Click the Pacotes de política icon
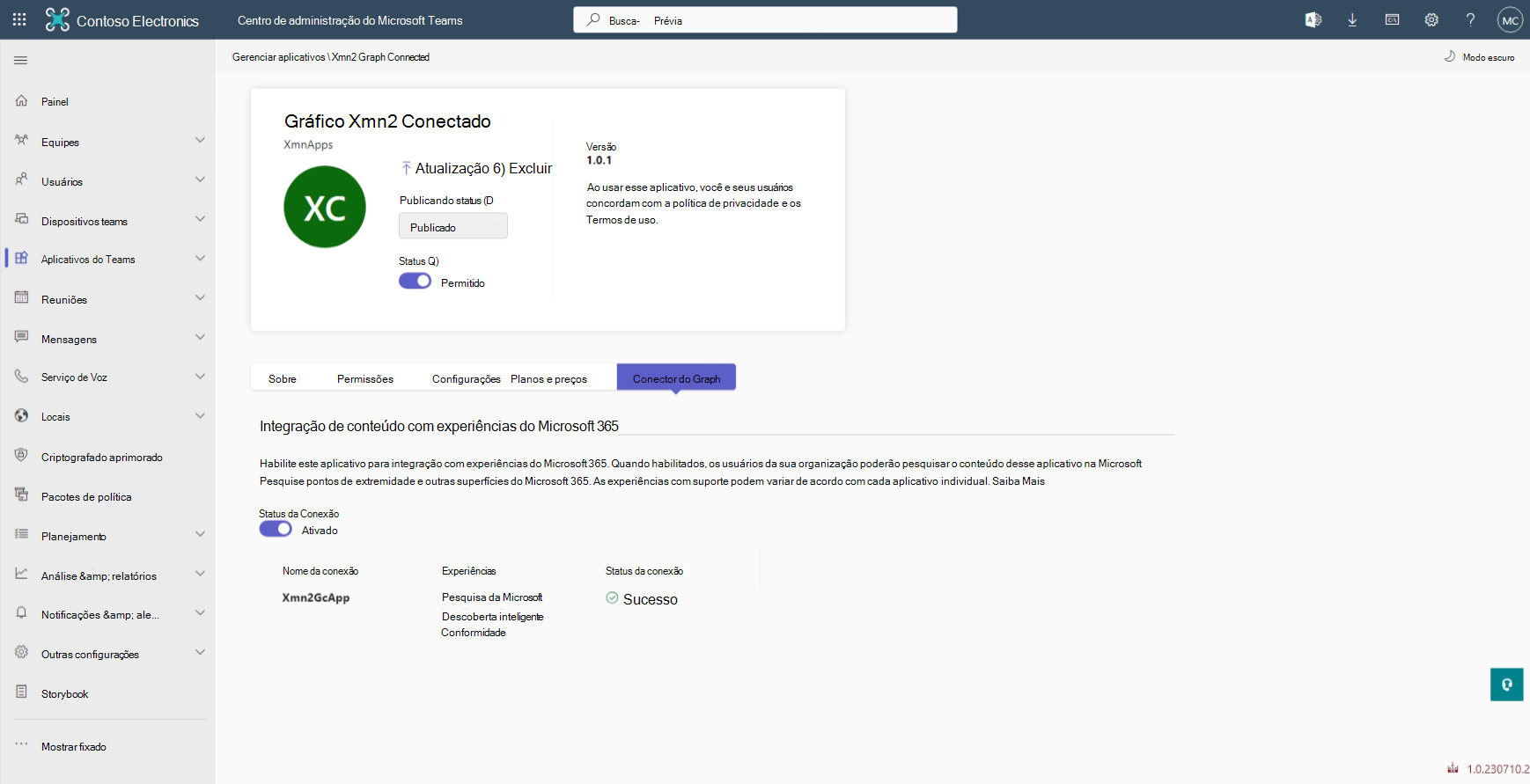Viewport: 1530px width, 784px height. tap(22, 495)
